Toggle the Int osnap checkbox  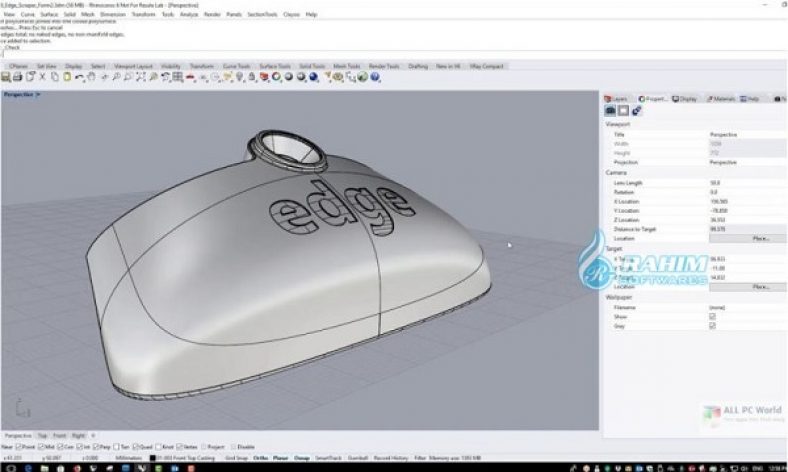coord(80,447)
